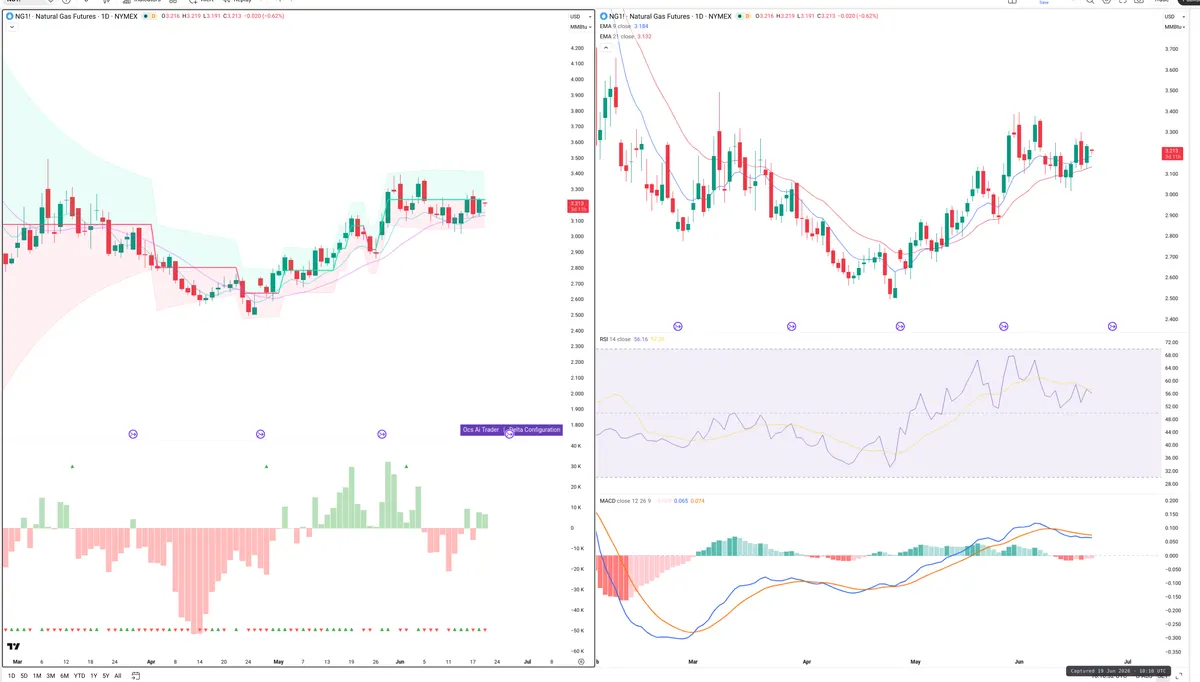1200x682 pixels.
Task: Click event marker icon near late April on left chart
Action: (x=260, y=433)
